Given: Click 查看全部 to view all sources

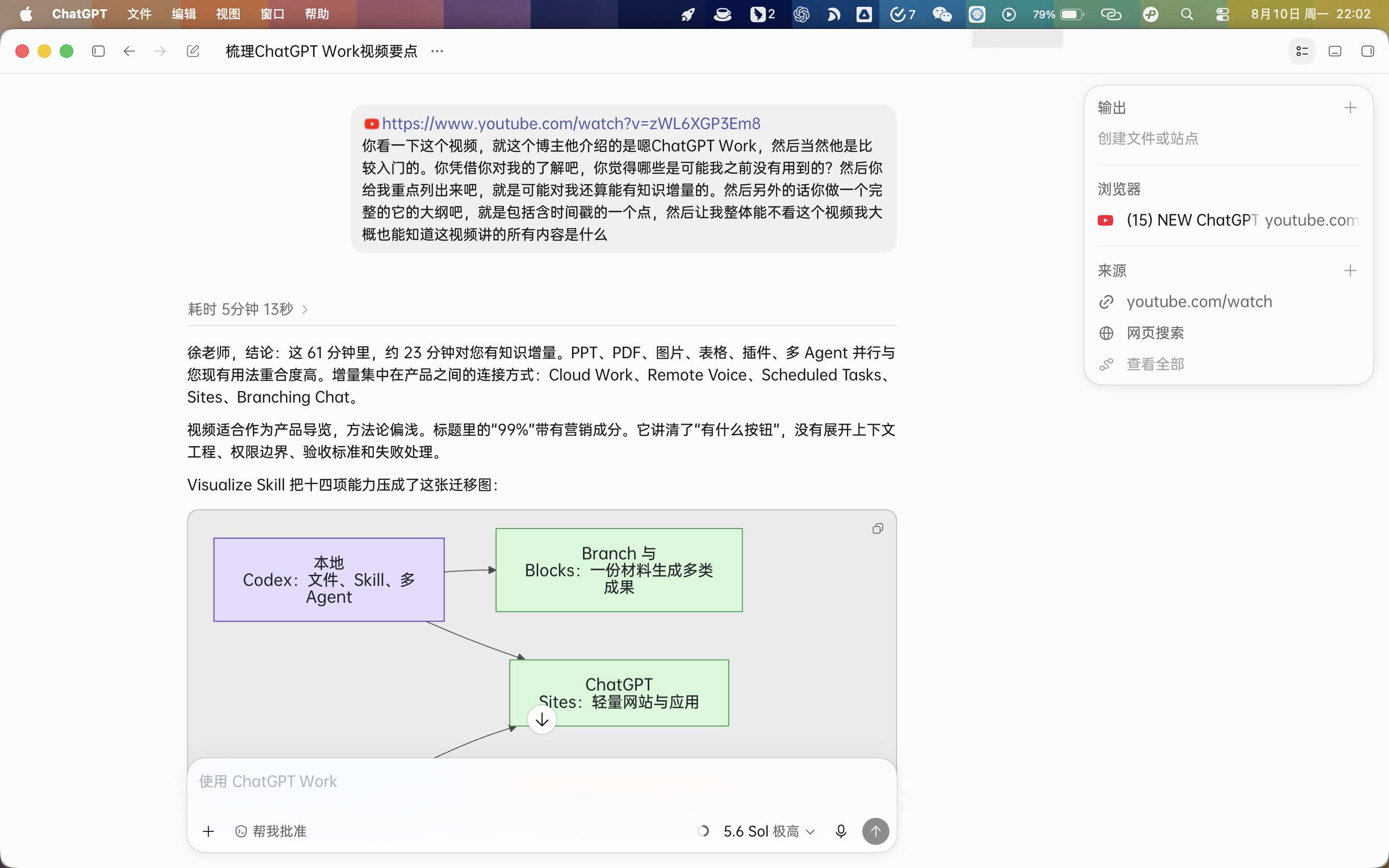Looking at the screenshot, I should [x=1141, y=364].
